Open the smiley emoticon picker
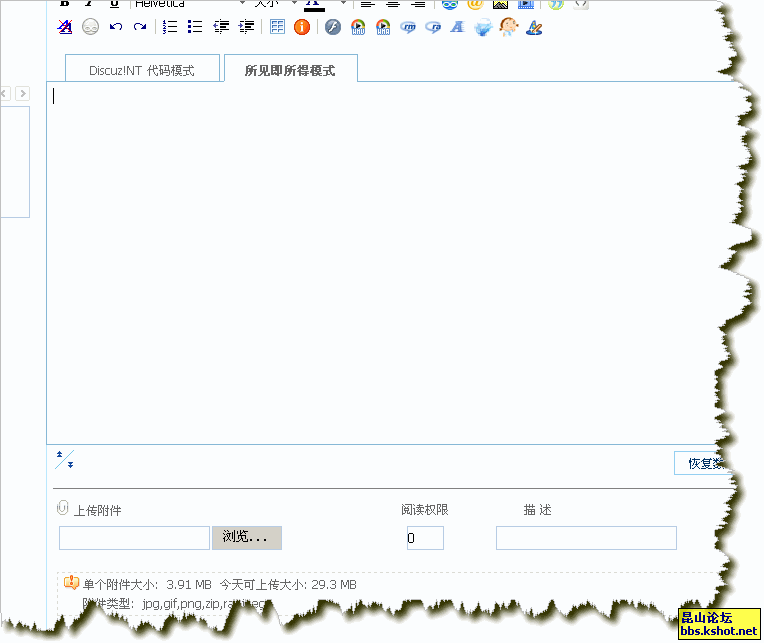Screen dimensions: 764x643 tap(90, 27)
